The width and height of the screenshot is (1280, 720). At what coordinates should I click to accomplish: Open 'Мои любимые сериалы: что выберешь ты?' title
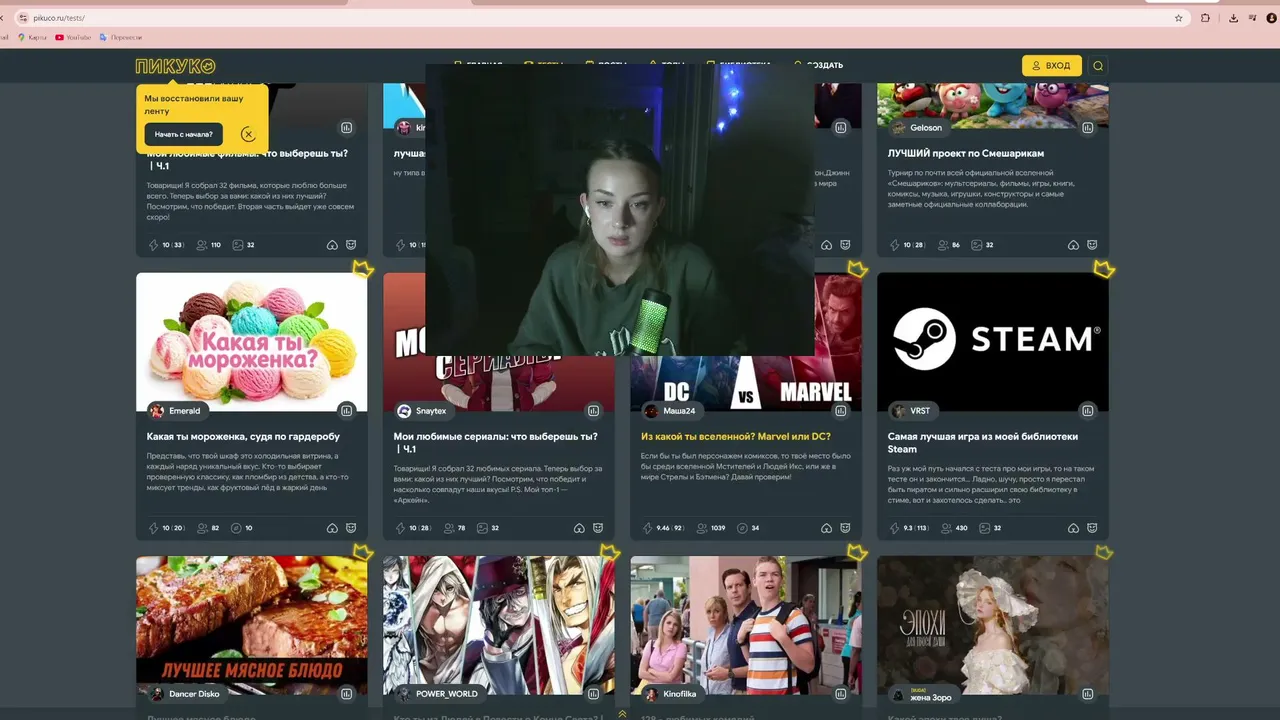496,443
